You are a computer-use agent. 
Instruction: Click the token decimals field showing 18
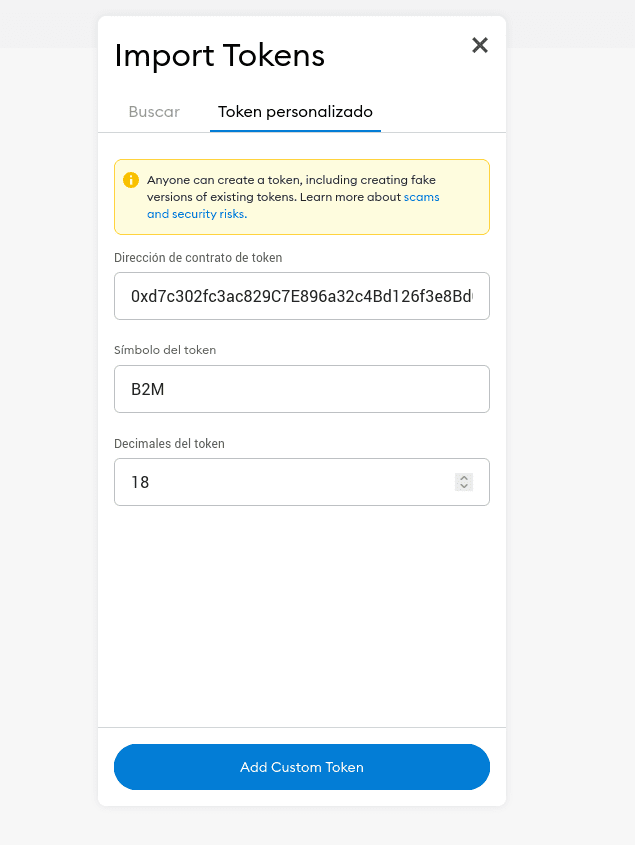pyautogui.click(x=302, y=482)
